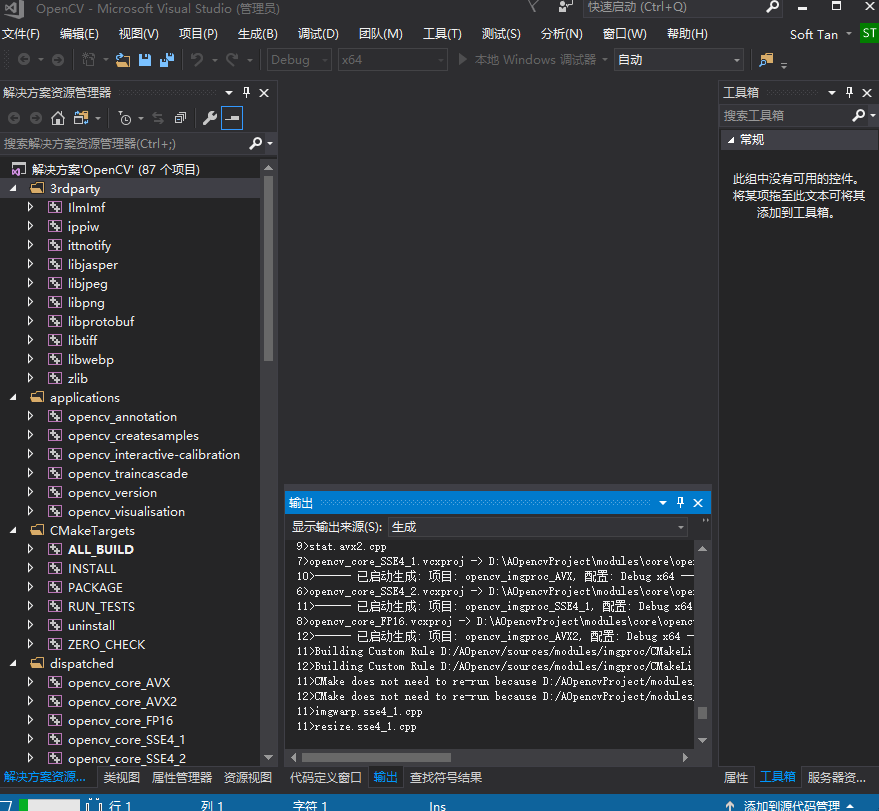Switch to the 属性管理器 tab
Image resolution: width=879 pixels, height=811 pixels.
pyautogui.click(x=182, y=777)
